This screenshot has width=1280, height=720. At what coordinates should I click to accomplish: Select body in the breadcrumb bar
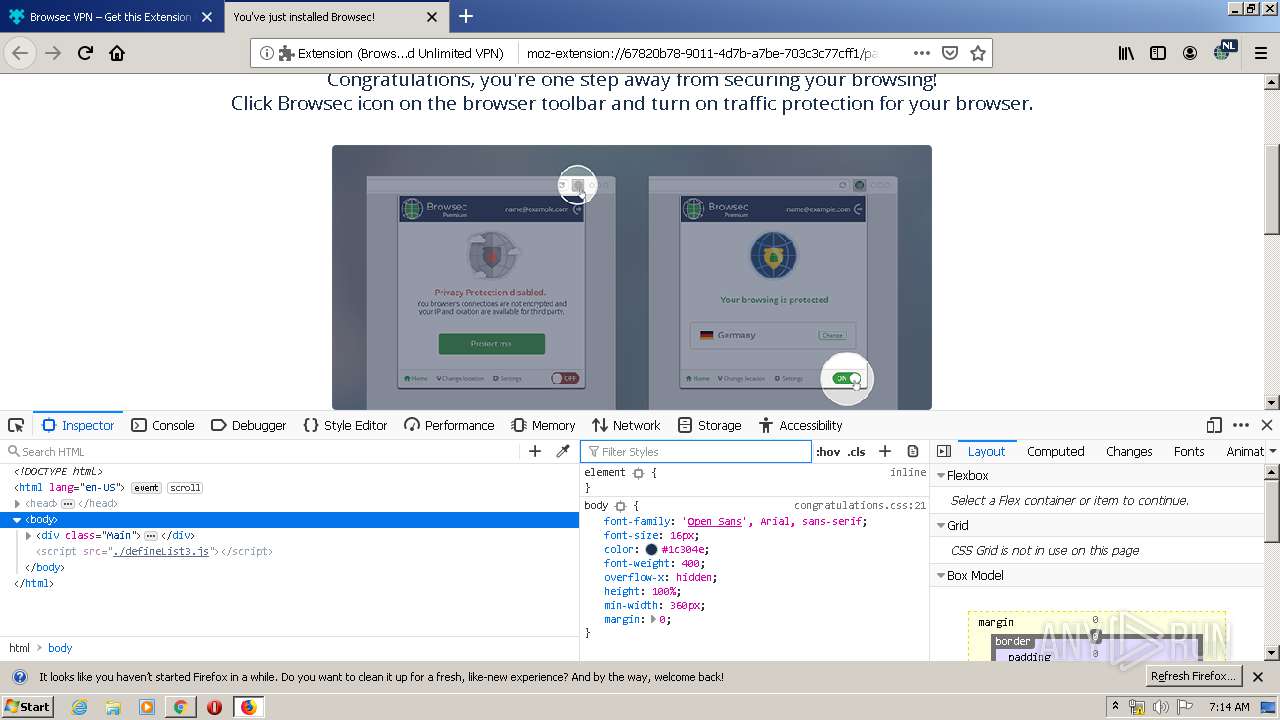click(x=60, y=648)
